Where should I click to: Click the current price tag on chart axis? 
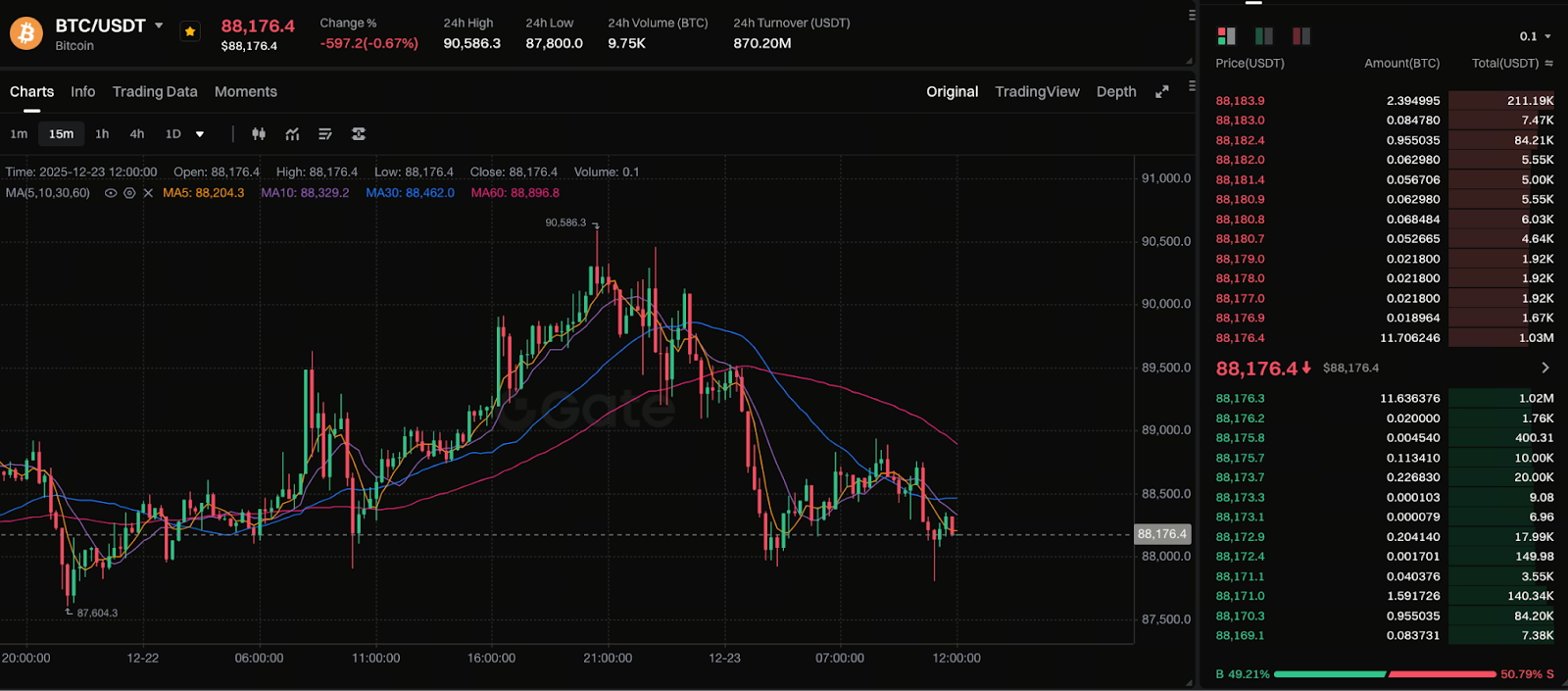click(x=1162, y=534)
